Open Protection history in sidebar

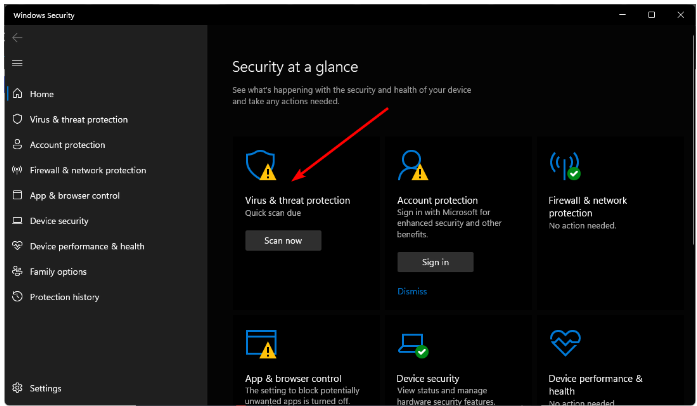64,297
